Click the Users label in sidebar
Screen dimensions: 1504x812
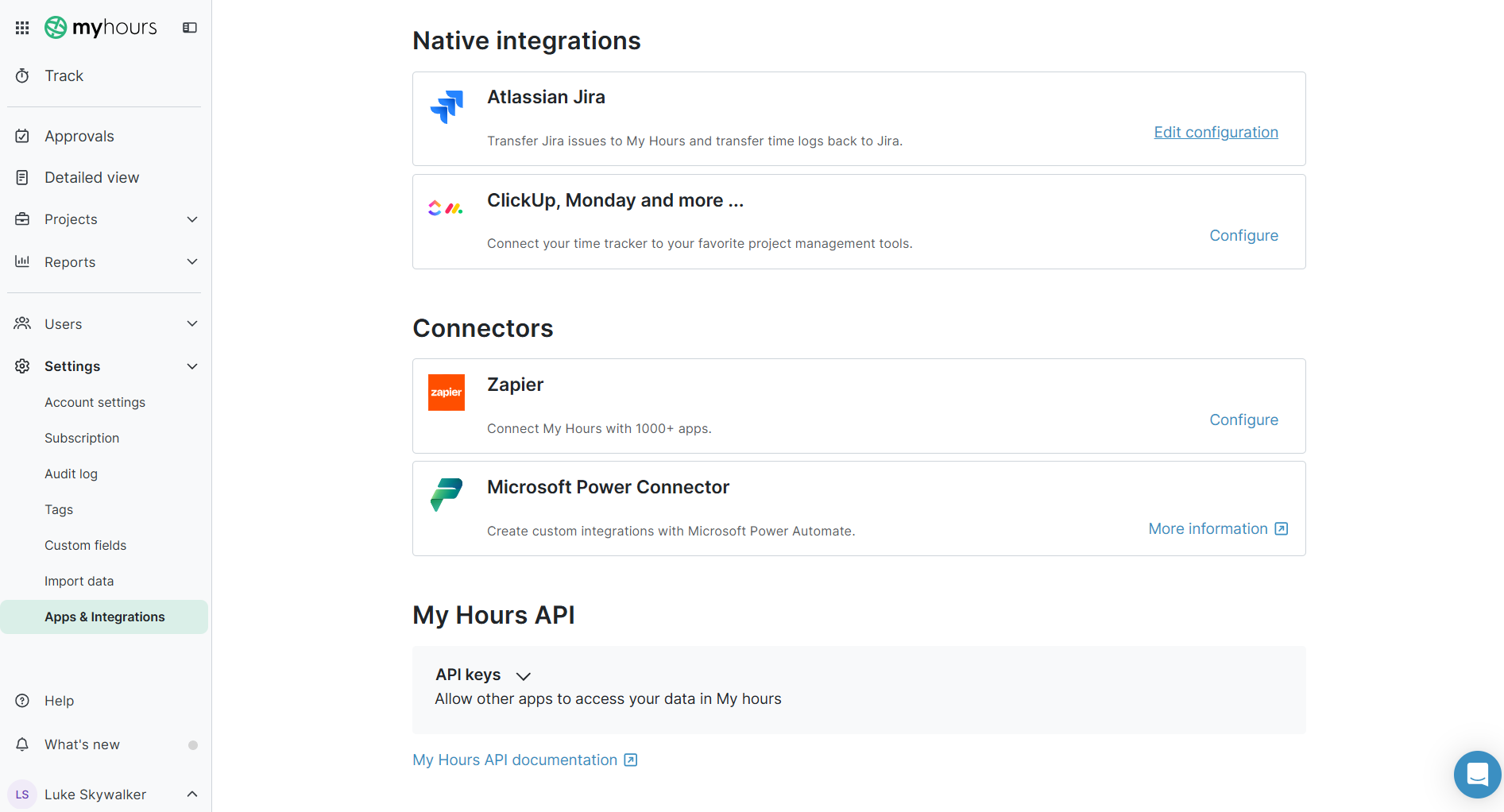point(64,323)
